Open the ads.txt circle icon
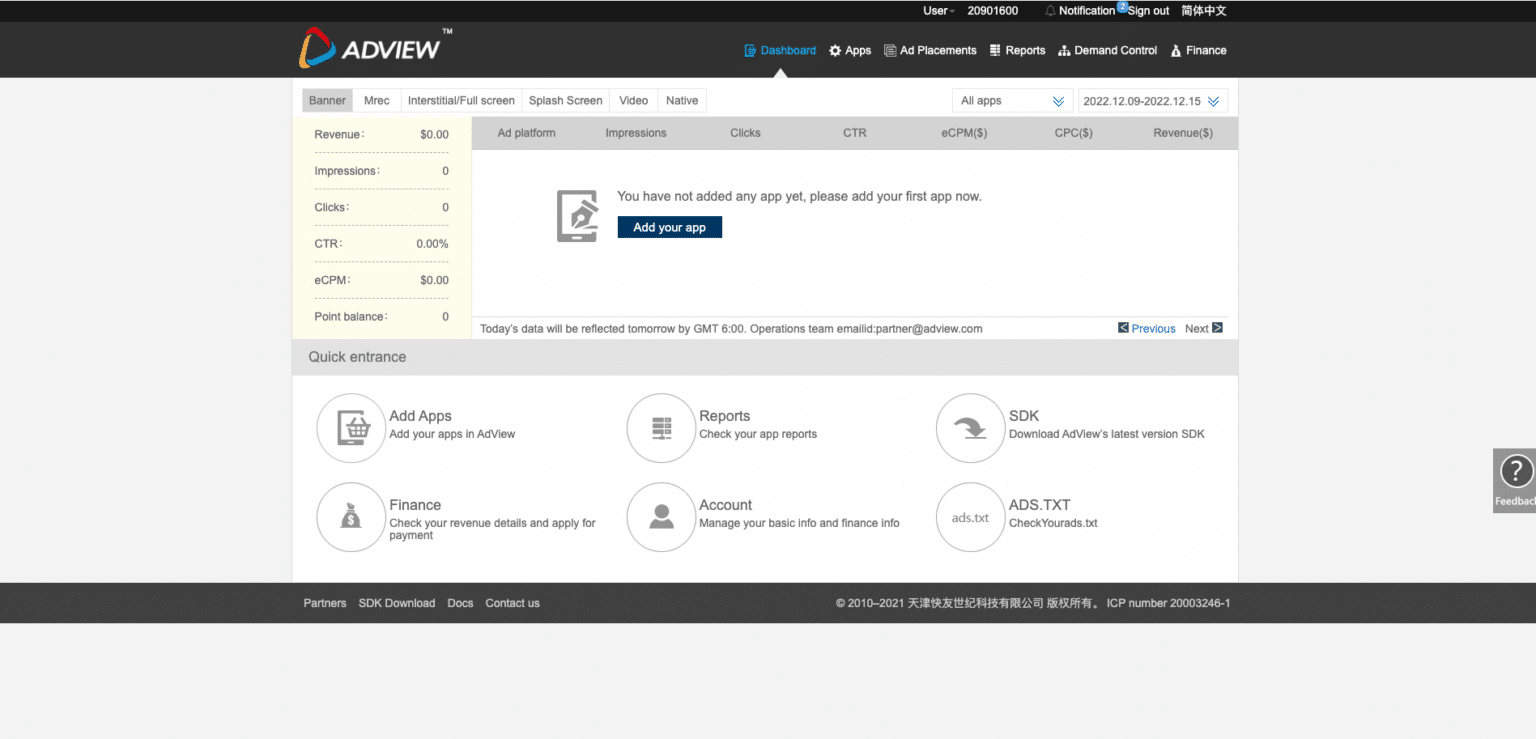 (x=969, y=517)
